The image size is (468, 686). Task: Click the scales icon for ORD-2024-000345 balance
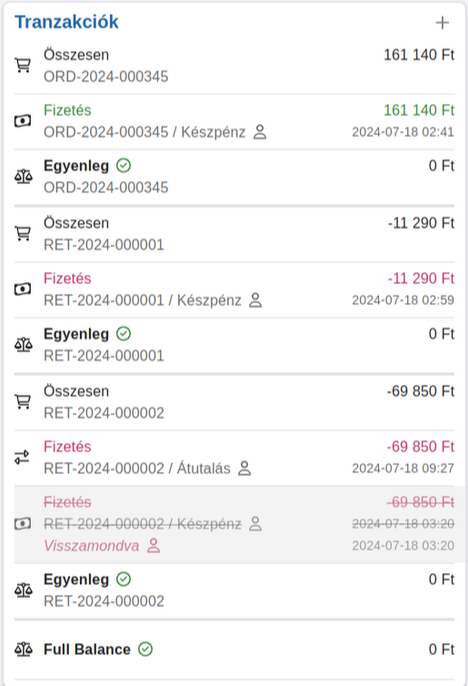(x=23, y=176)
